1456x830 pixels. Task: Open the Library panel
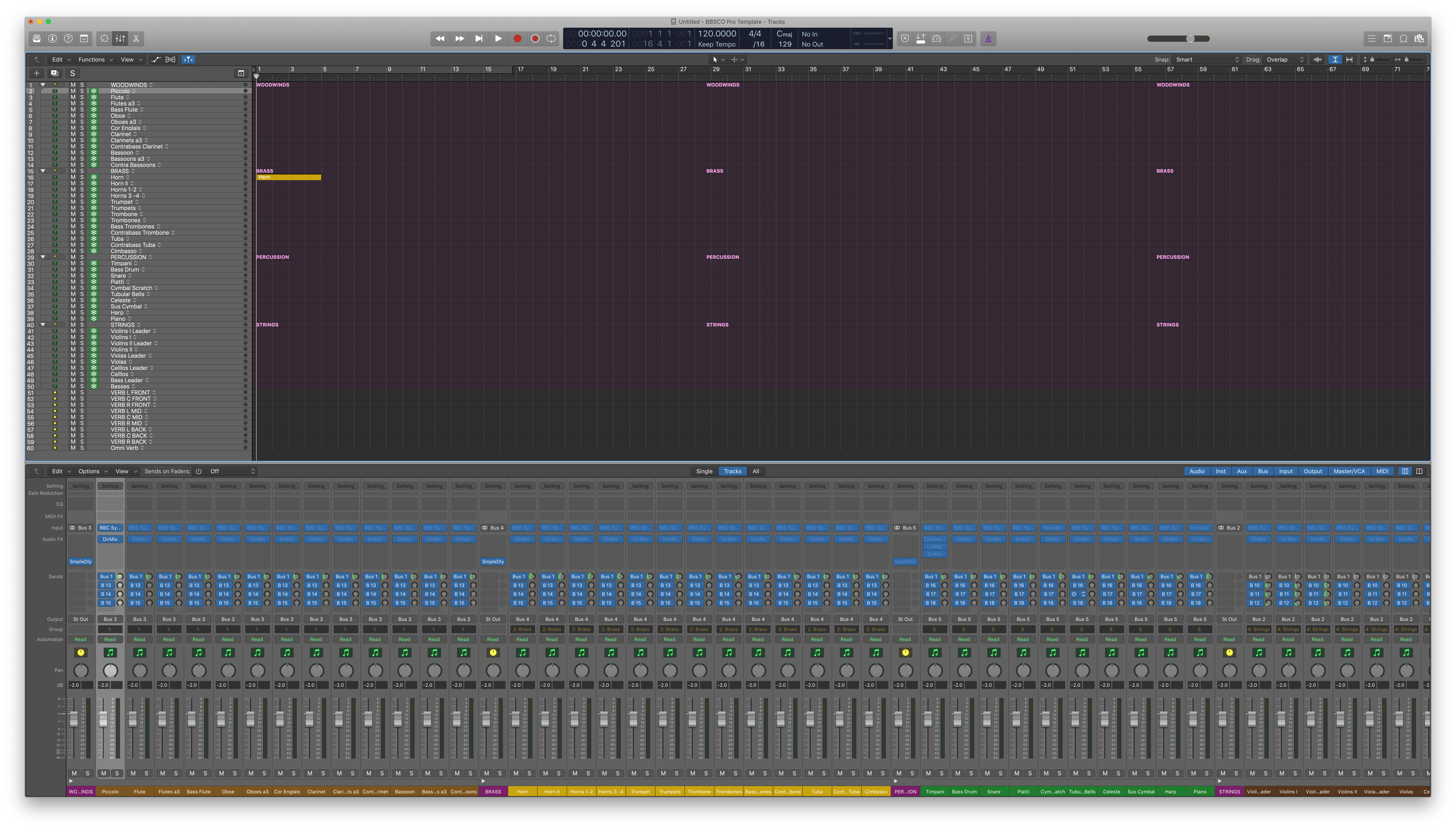[36, 39]
